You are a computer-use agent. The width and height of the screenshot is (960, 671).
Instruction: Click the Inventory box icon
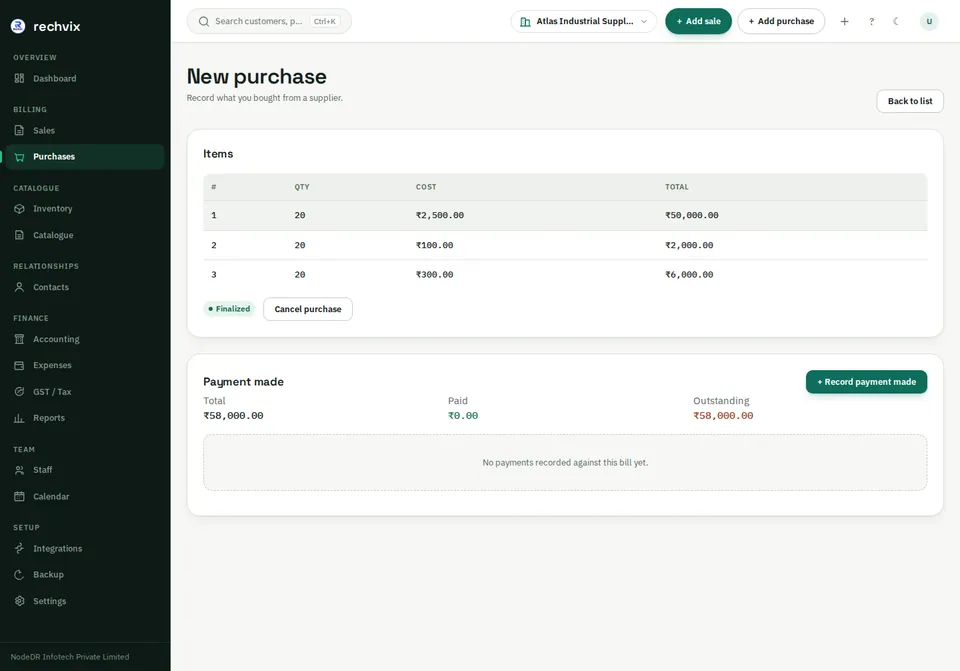[20, 209]
